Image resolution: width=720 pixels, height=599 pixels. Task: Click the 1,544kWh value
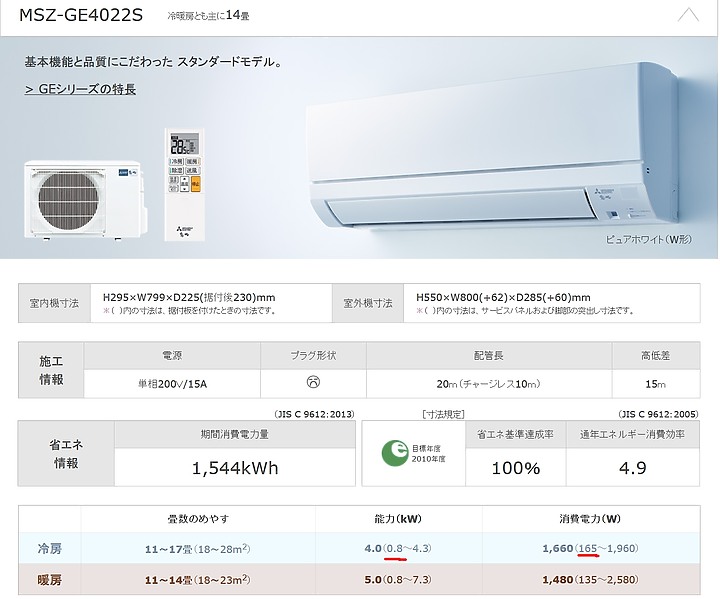pos(235,468)
